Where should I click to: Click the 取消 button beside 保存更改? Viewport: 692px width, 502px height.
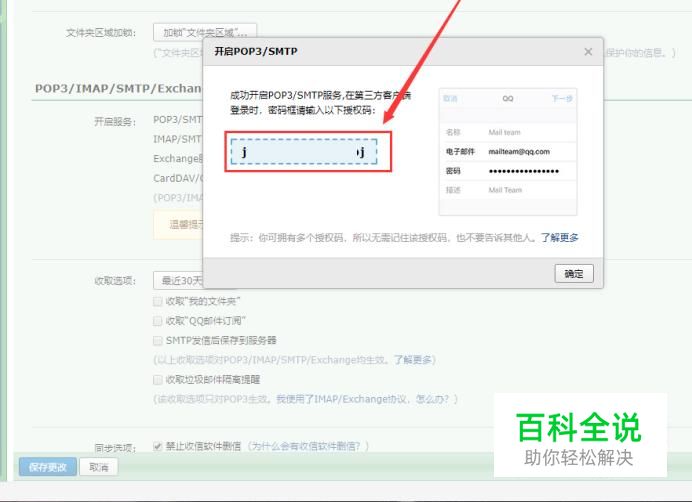coord(99,467)
